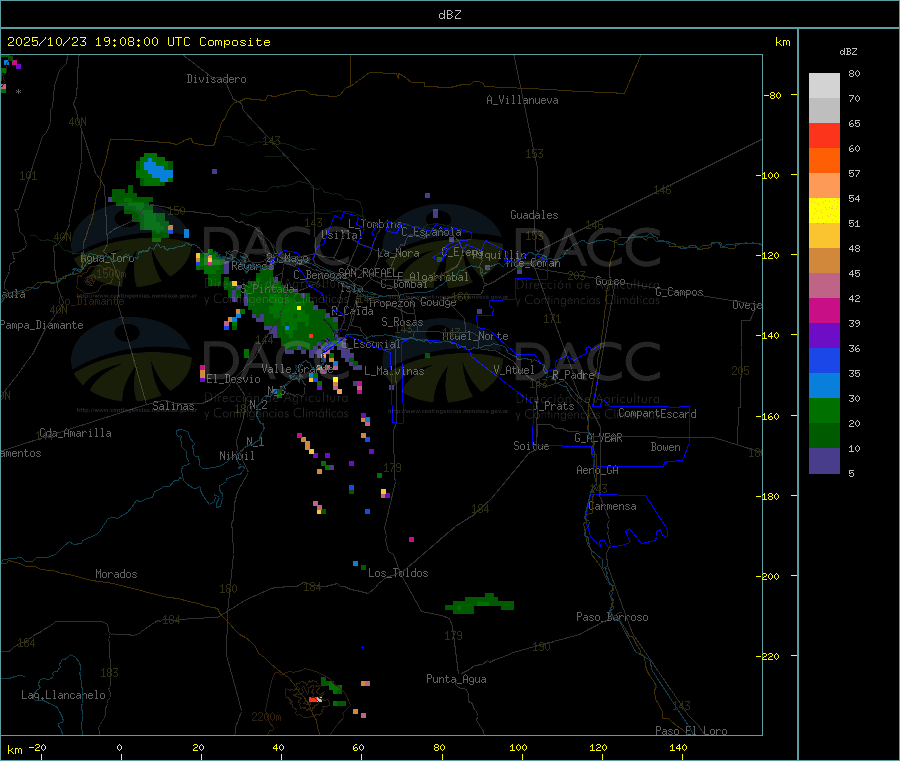900x761 pixels.
Task: Click the red echo pixel on the volcano
Action: [x=313, y=700]
